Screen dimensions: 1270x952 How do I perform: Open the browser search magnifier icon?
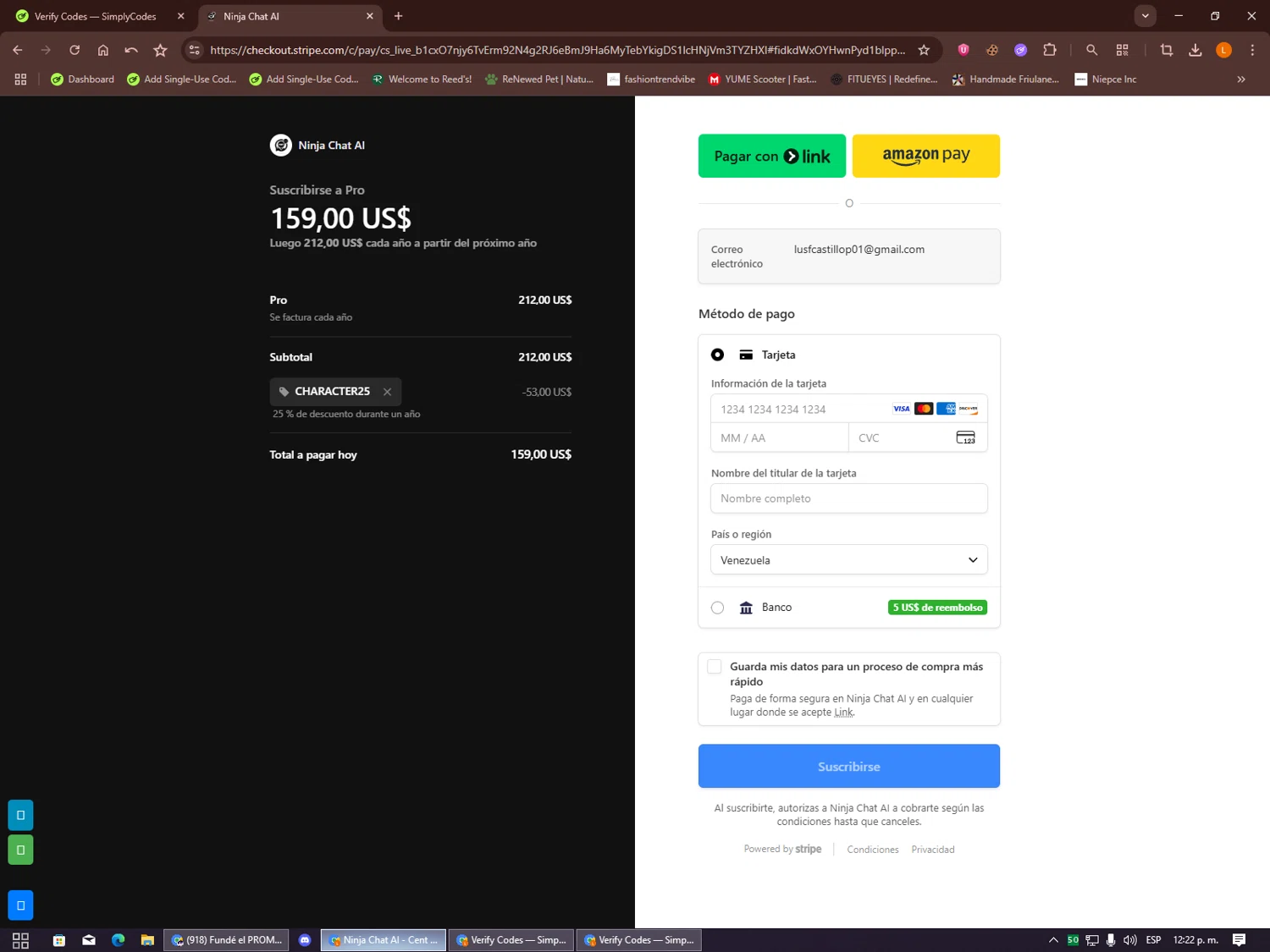[1091, 50]
